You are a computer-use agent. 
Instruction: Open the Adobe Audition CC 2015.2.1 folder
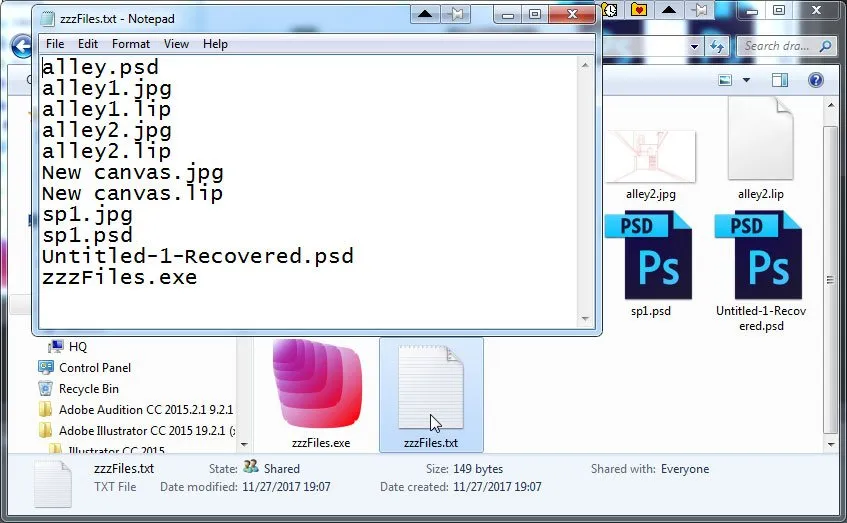(x=146, y=410)
